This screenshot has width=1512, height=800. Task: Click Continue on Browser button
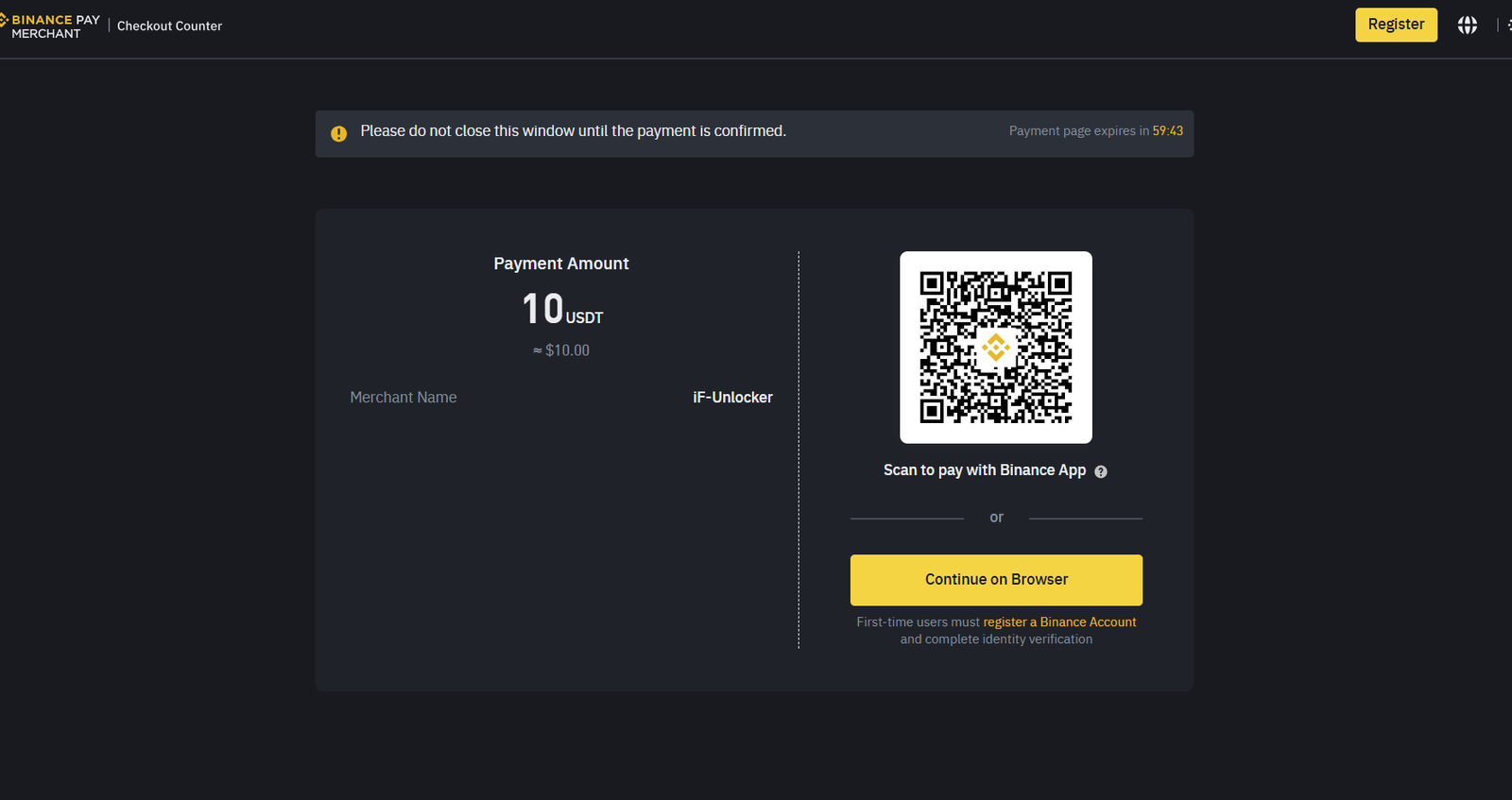pyautogui.click(x=996, y=580)
